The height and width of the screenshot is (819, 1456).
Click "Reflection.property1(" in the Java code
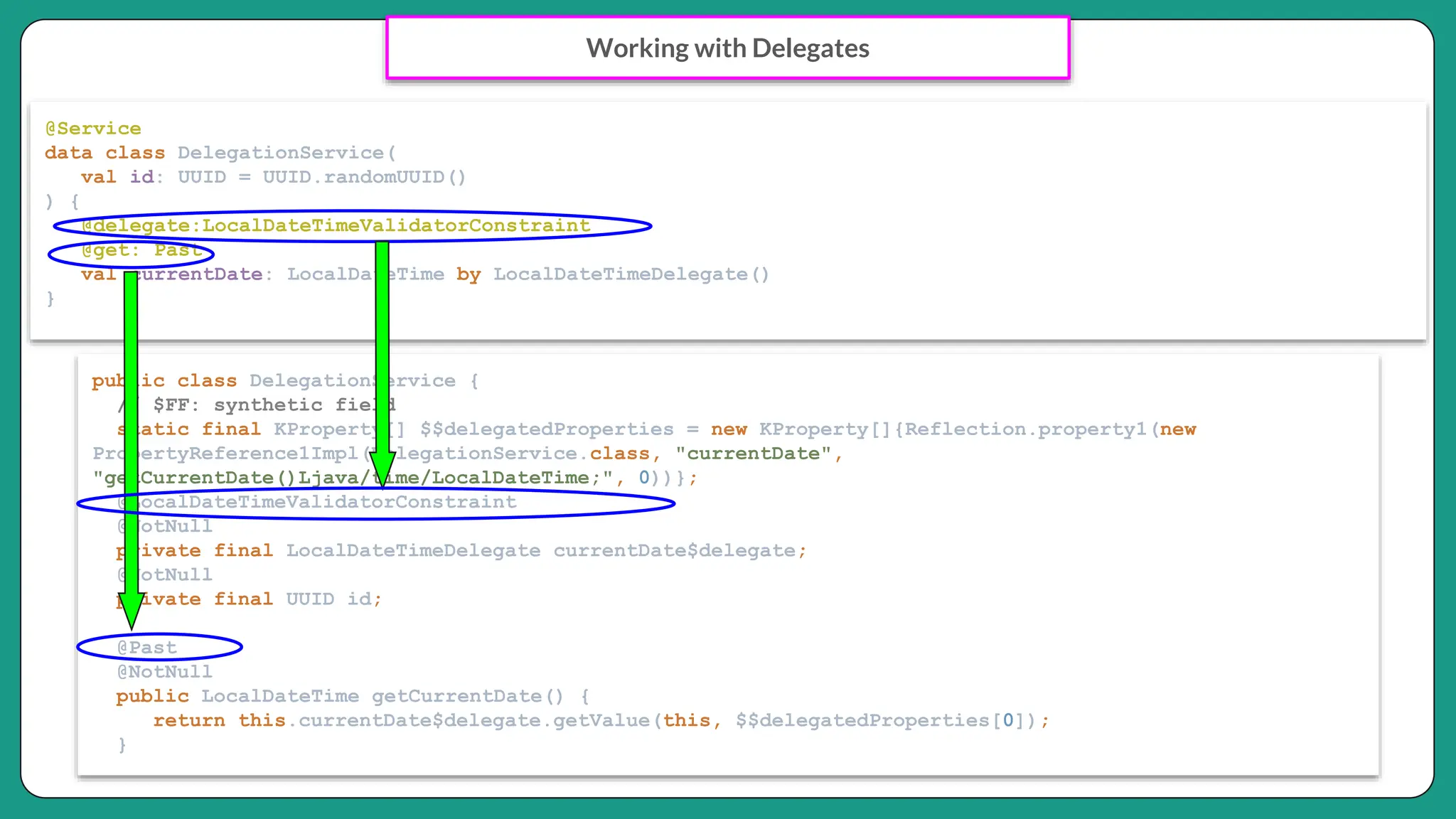pyautogui.click(x=1032, y=429)
